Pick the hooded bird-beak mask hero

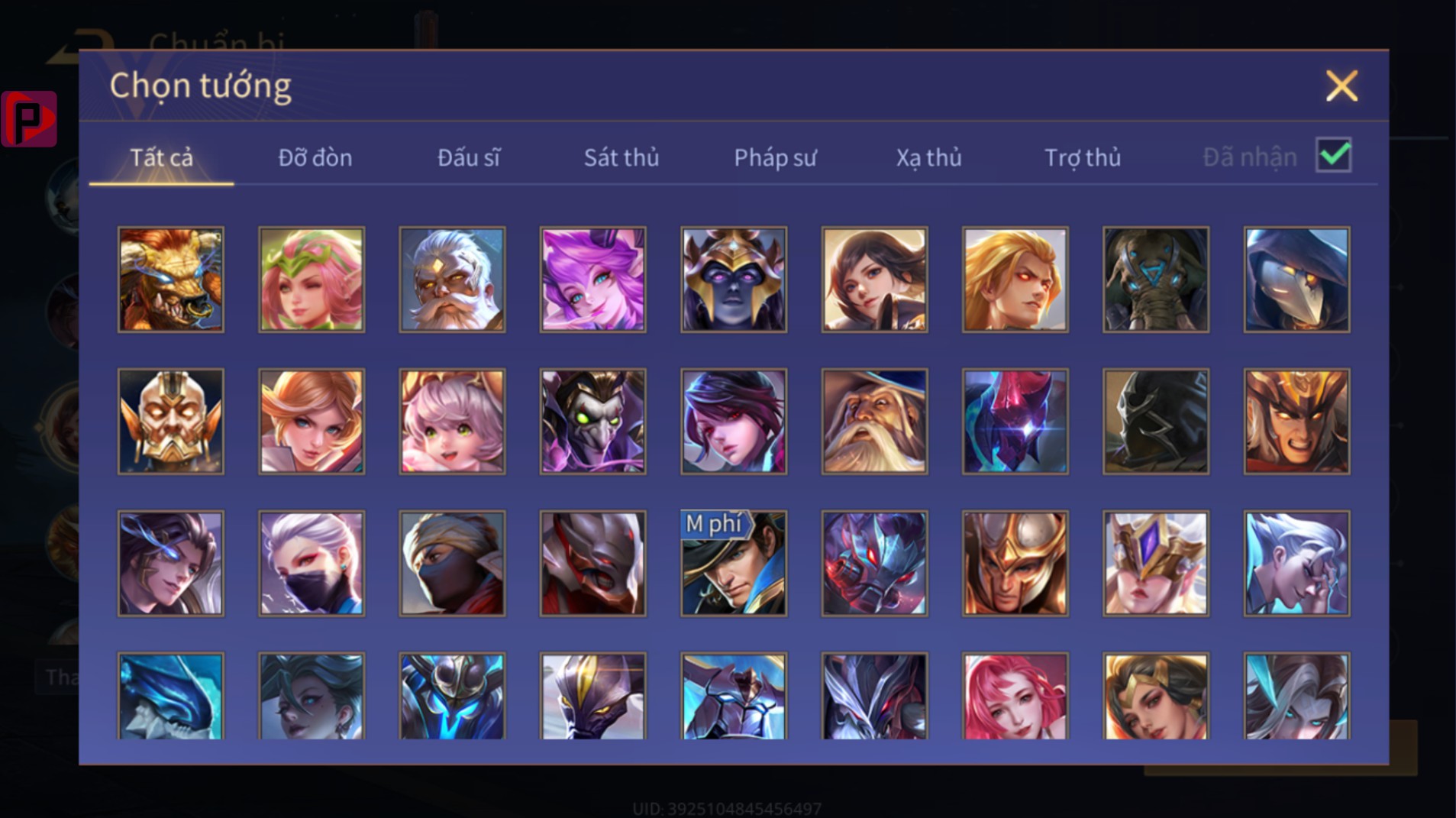pos(1296,279)
